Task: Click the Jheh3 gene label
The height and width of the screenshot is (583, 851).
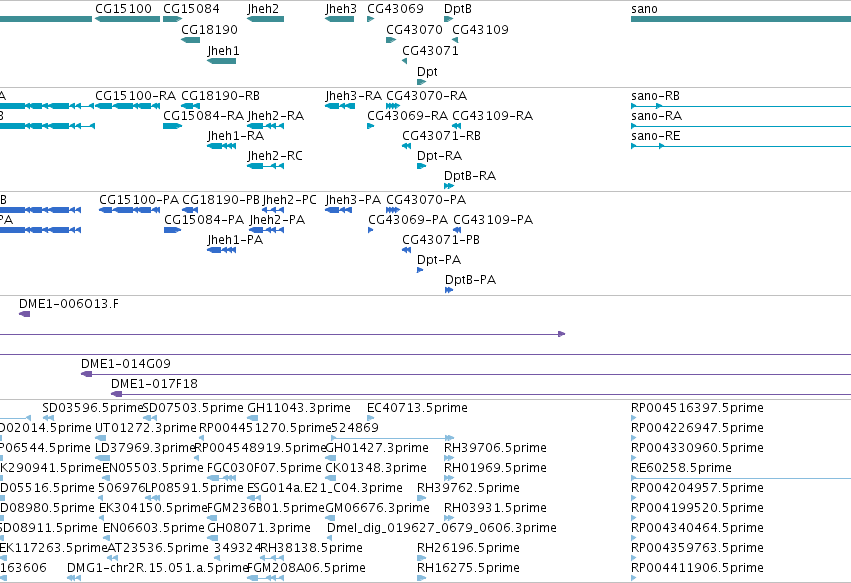Action: click(x=341, y=9)
